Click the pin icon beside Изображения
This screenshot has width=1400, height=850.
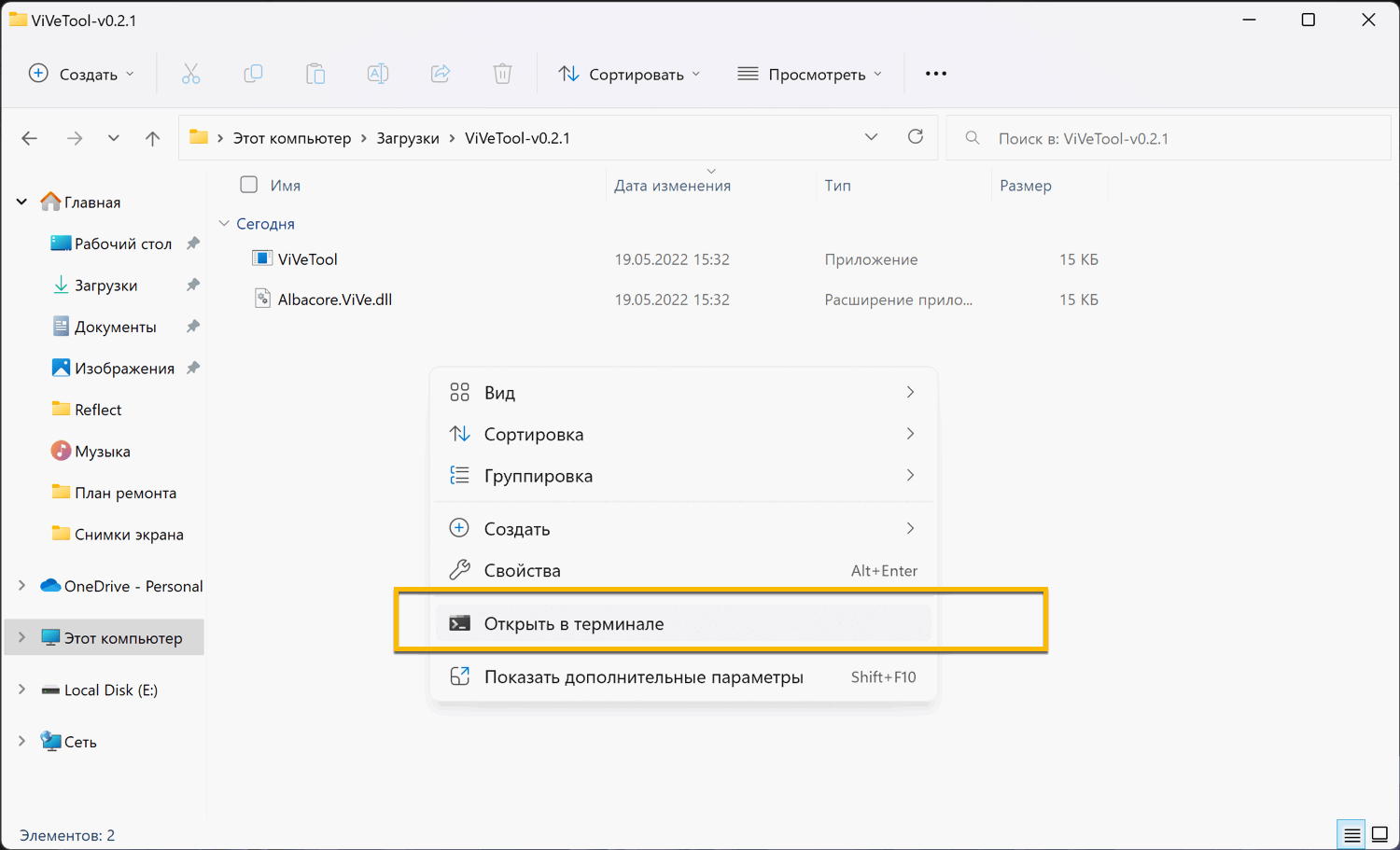click(x=193, y=368)
